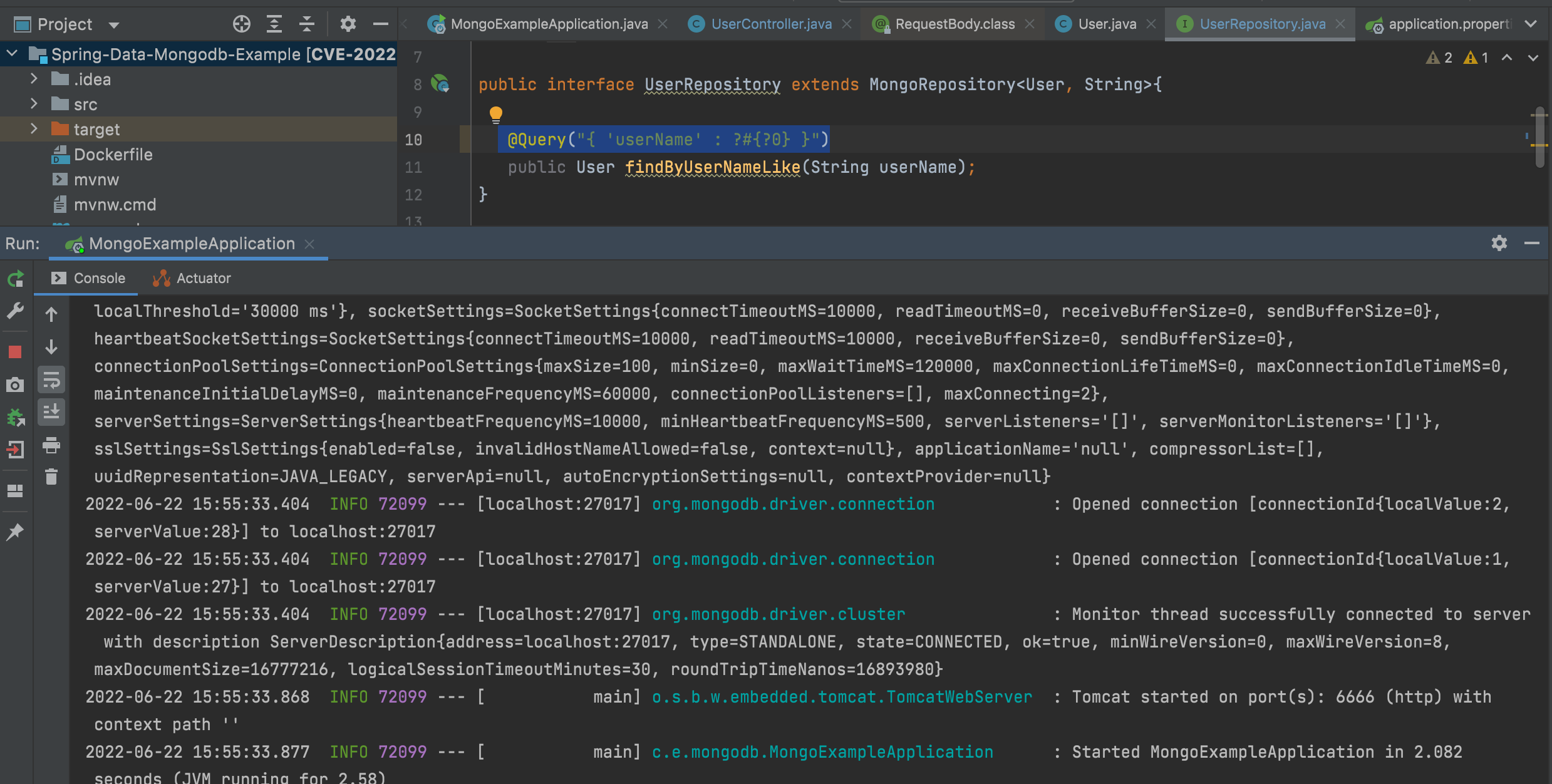Open Run panel settings gear
1552x784 pixels.
tap(1499, 243)
